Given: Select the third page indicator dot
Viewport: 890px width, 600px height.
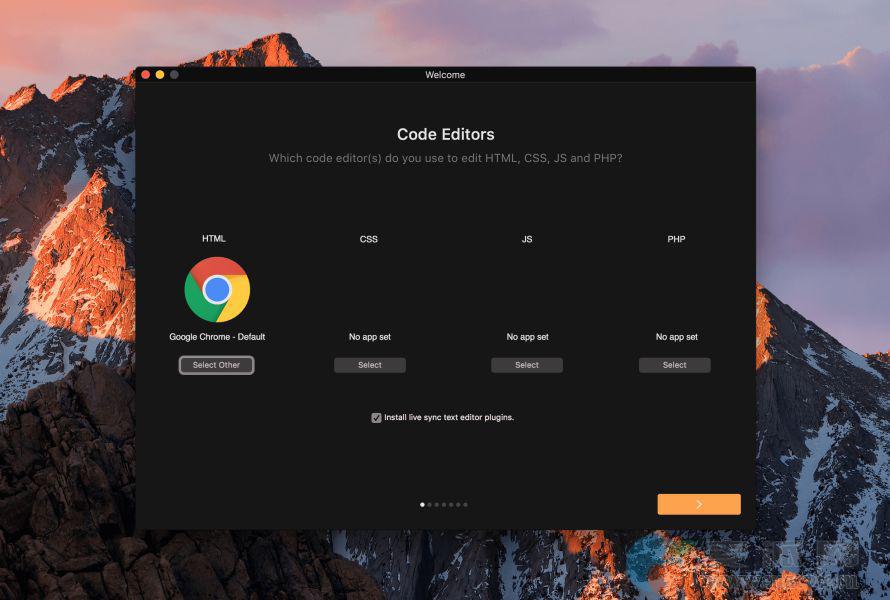Looking at the screenshot, I should (x=437, y=505).
